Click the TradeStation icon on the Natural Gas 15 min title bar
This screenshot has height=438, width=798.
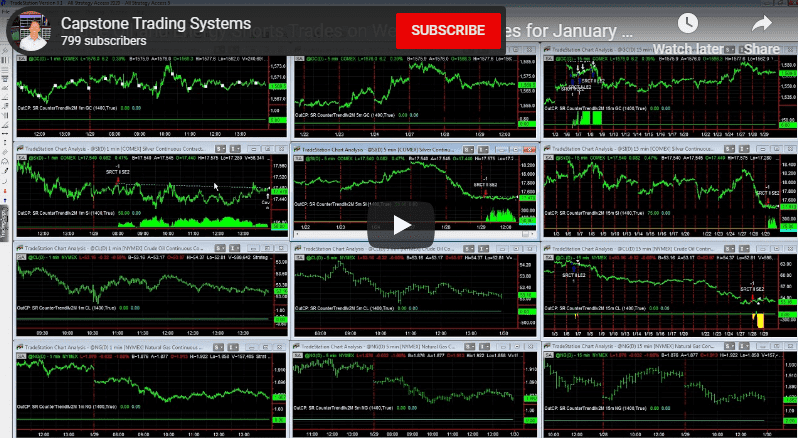[548, 346]
